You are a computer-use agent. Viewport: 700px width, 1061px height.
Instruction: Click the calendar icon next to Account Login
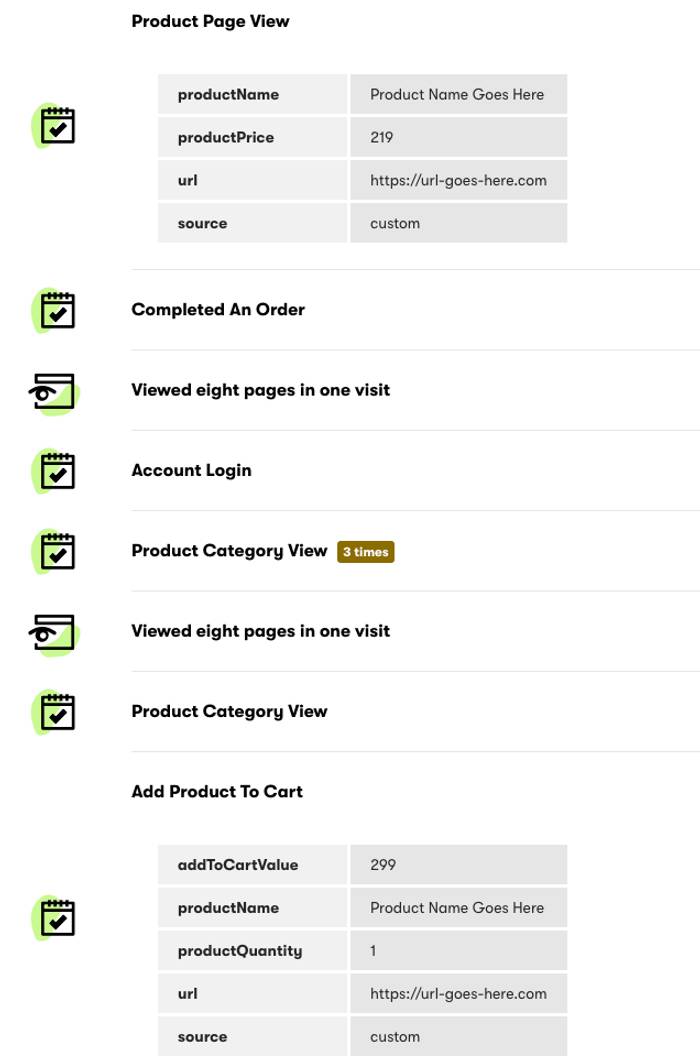pos(57,471)
